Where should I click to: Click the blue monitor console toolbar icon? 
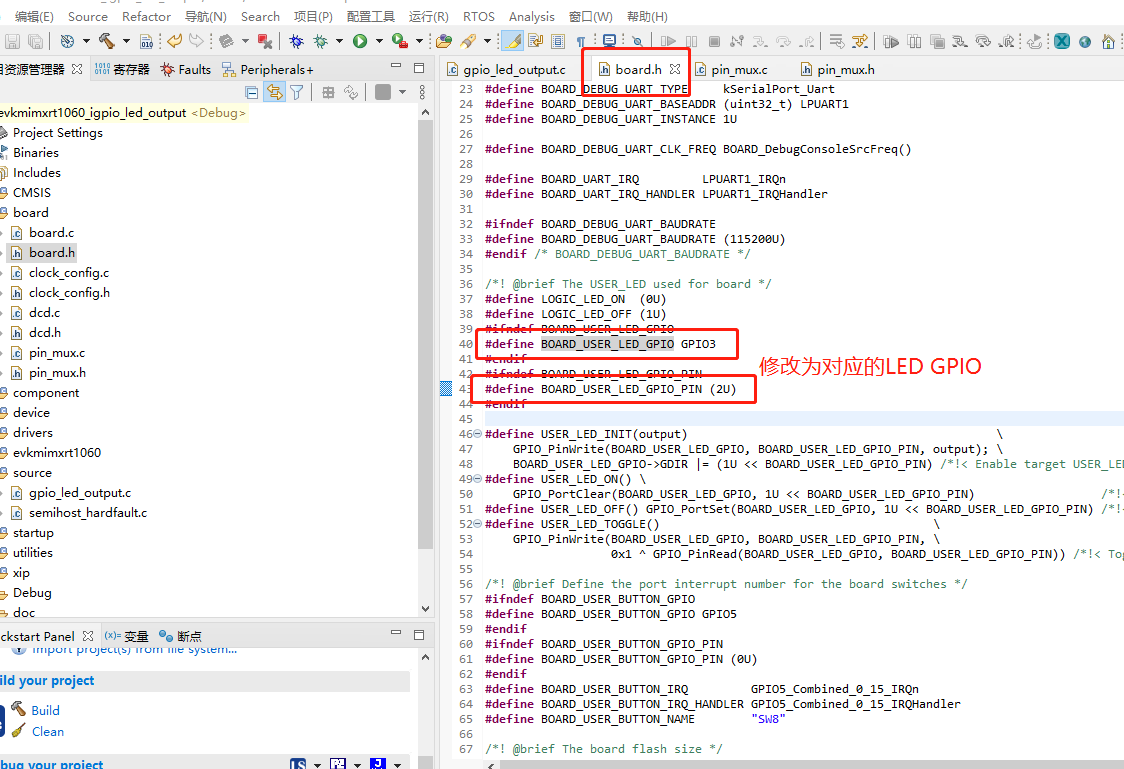(x=609, y=42)
